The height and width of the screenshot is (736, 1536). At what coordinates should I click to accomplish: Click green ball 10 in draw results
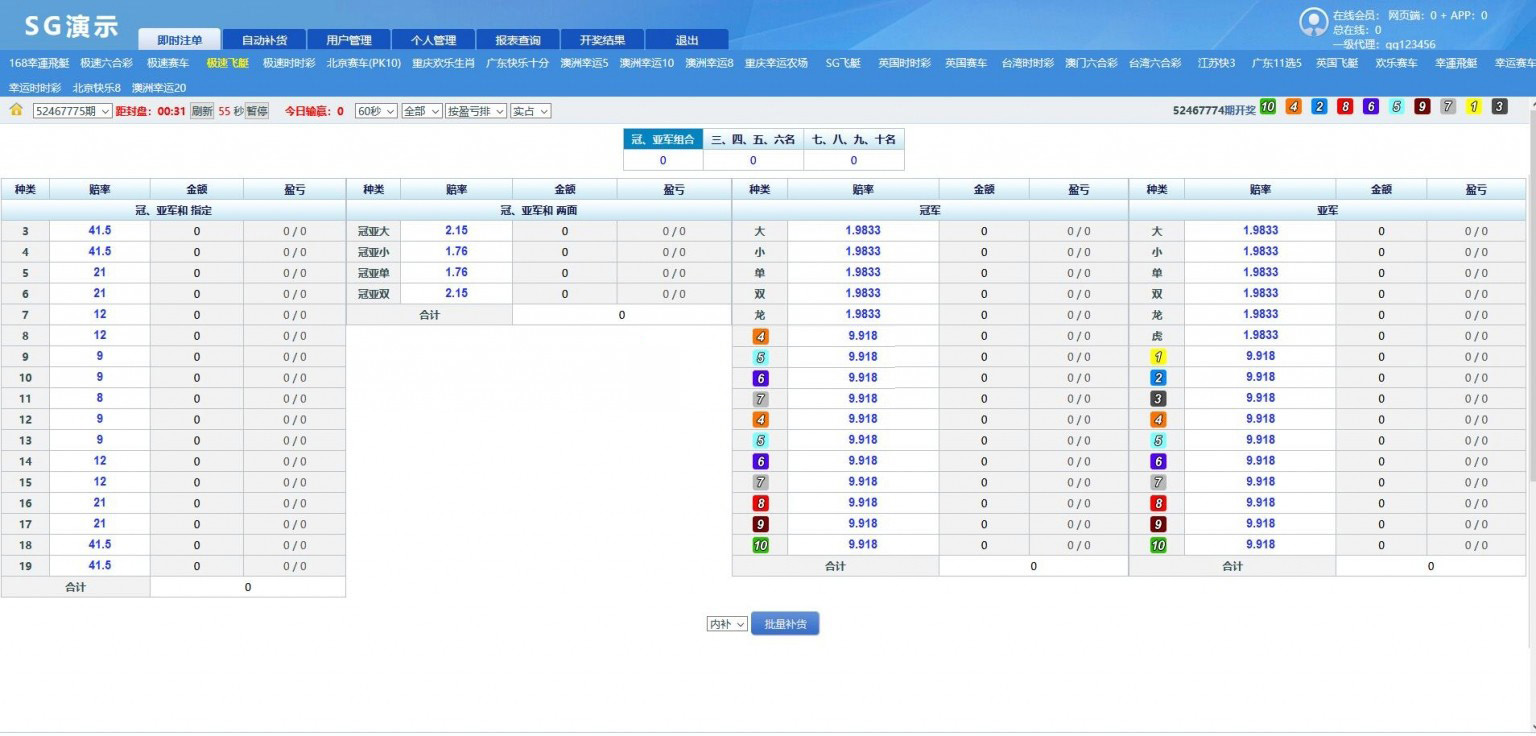click(x=1267, y=107)
